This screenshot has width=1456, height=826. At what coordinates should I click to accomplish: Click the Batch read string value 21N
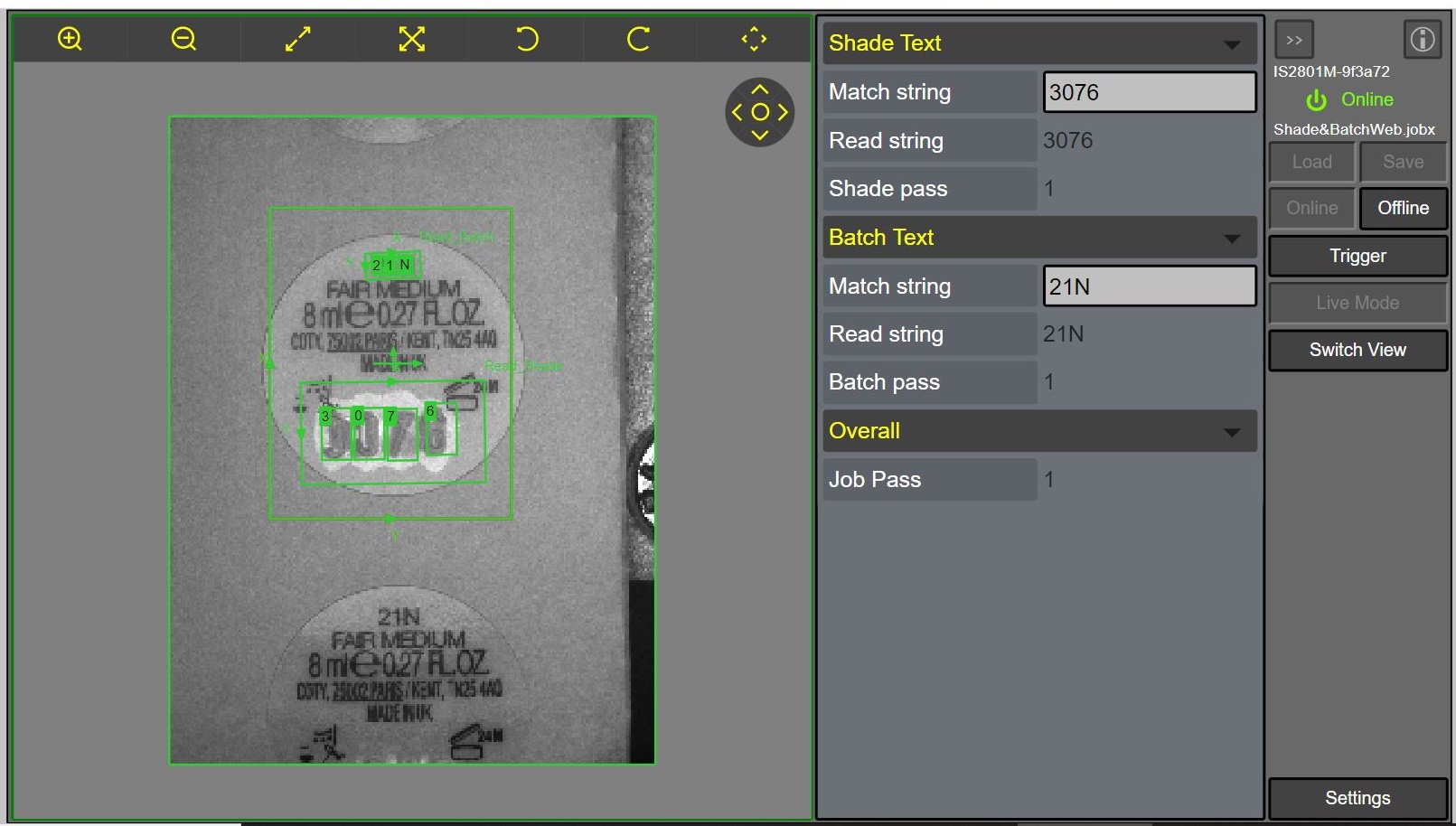click(1064, 334)
